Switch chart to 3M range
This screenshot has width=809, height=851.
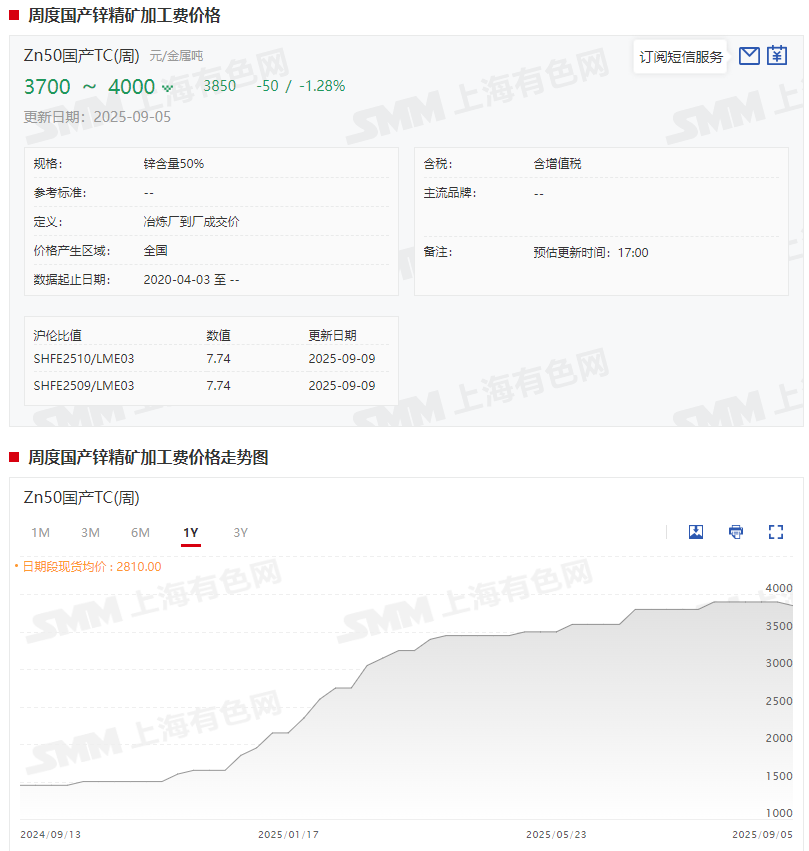click(x=90, y=533)
